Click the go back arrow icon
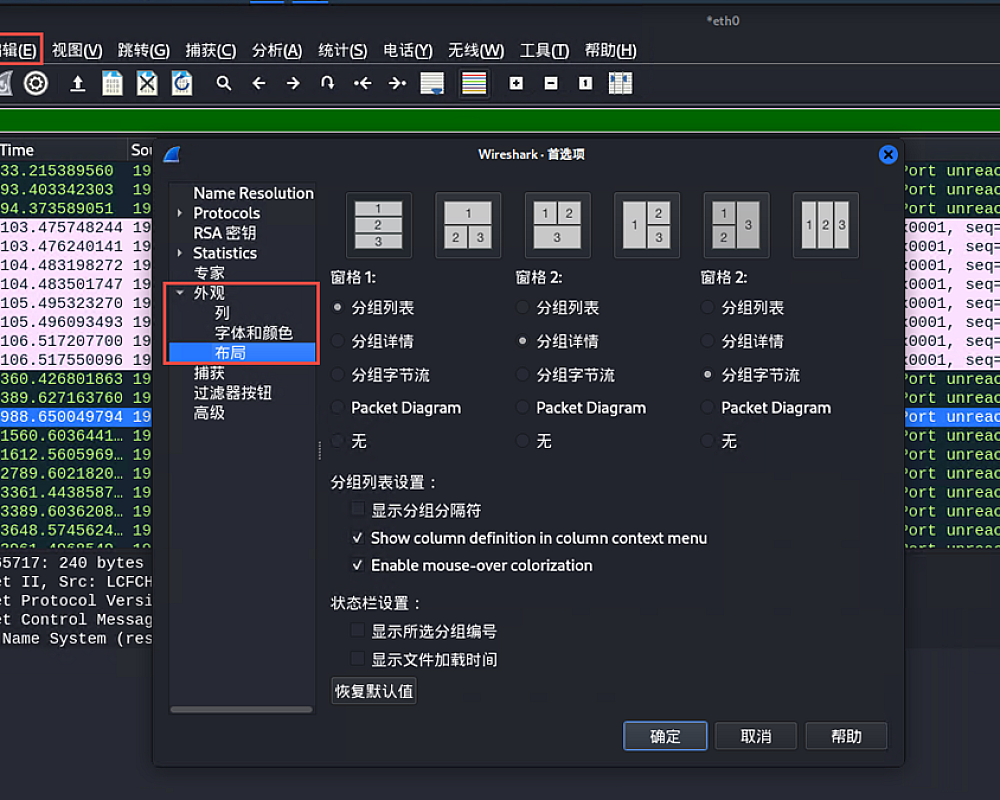This screenshot has height=800, width=1000. tap(258, 83)
